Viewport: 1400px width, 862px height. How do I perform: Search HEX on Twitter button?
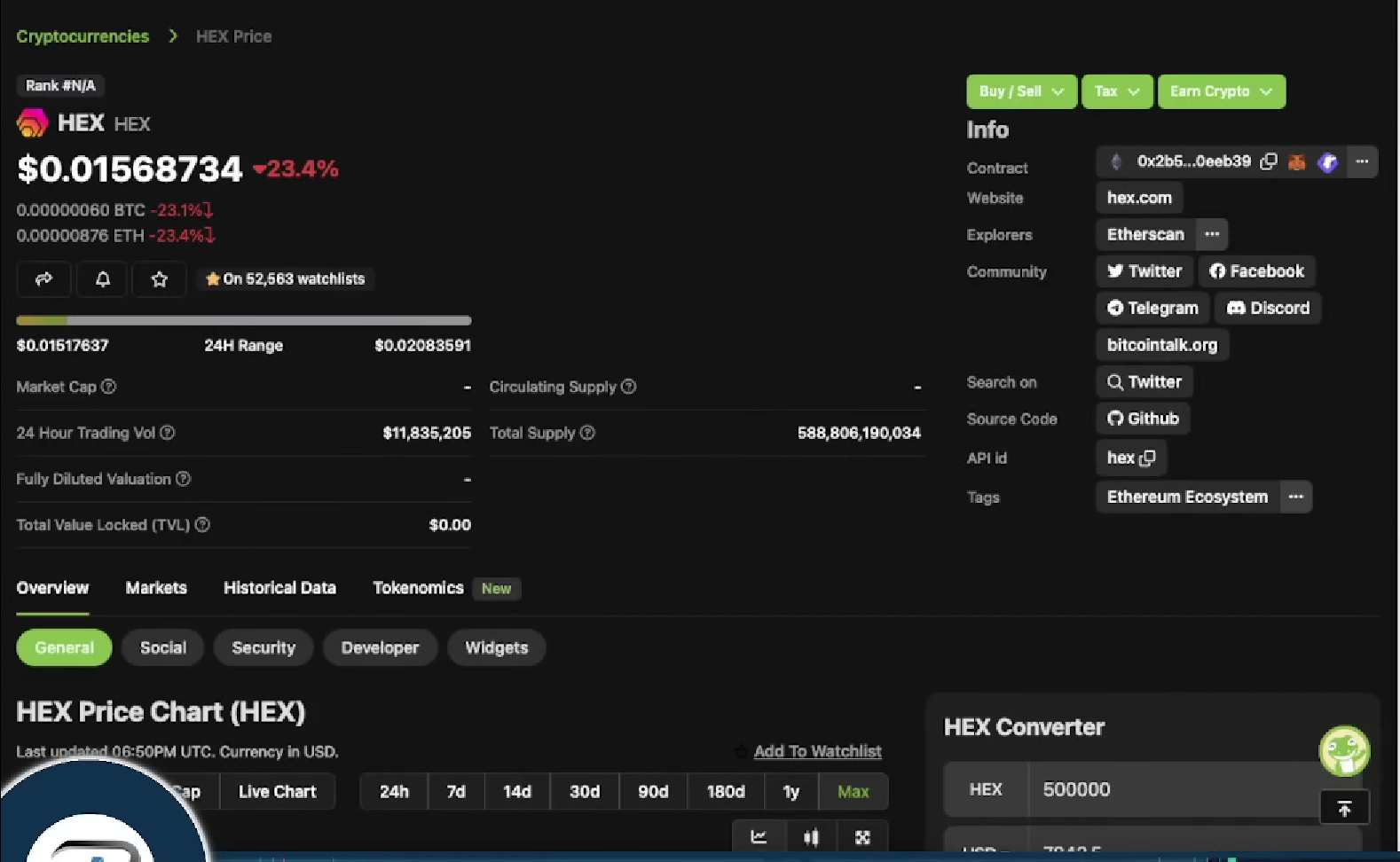click(x=1144, y=382)
